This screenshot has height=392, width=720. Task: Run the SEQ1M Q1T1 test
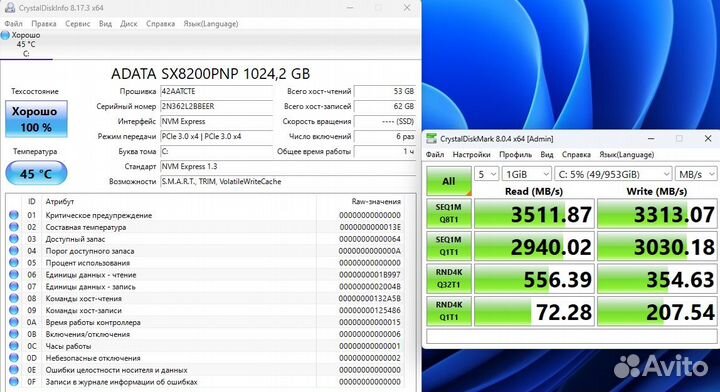(x=449, y=246)
